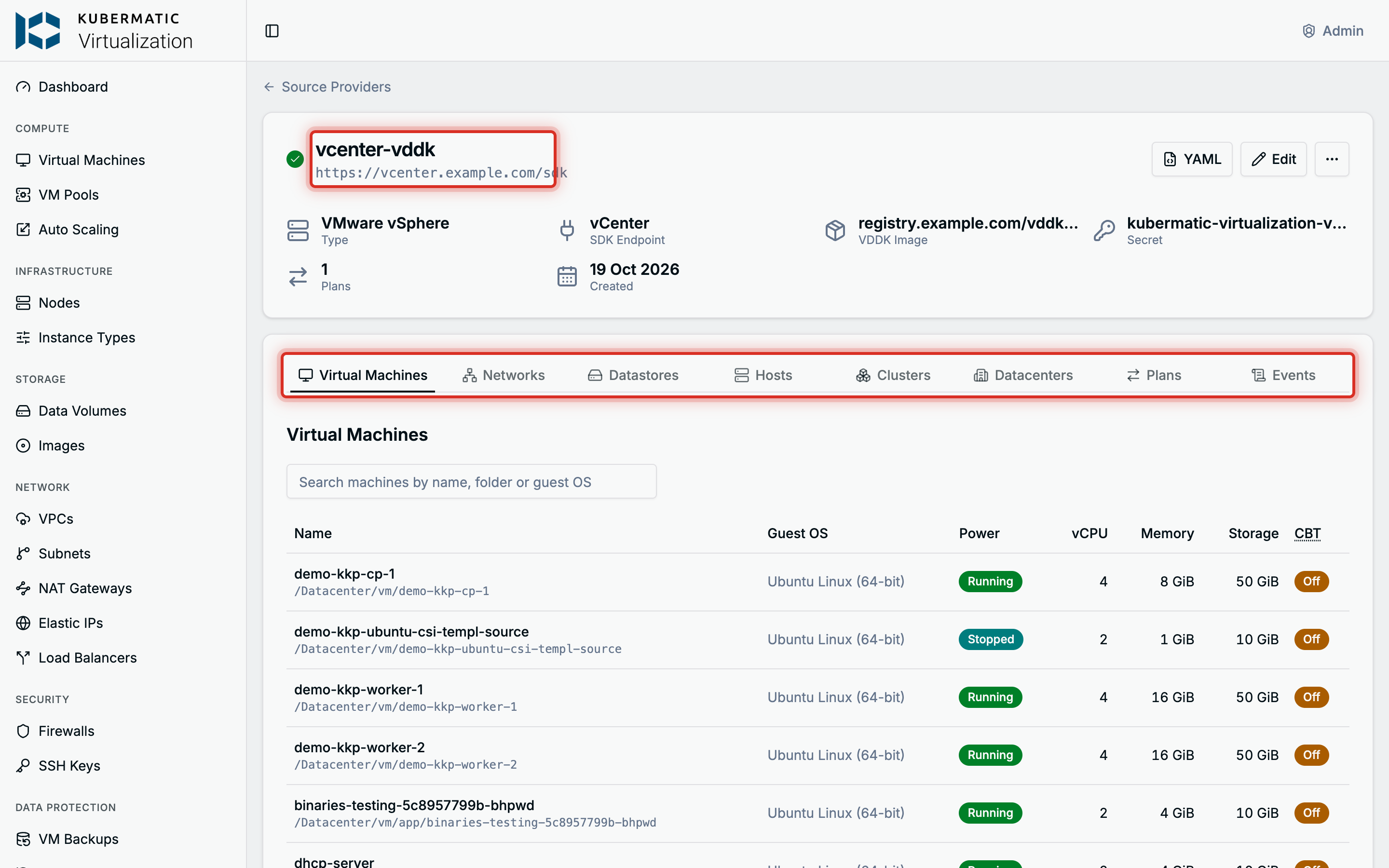Image resolution: width=1389 pixels, height=868 pixels.
Task: Click the VPCs cloud icon
Action: point(23,519)
